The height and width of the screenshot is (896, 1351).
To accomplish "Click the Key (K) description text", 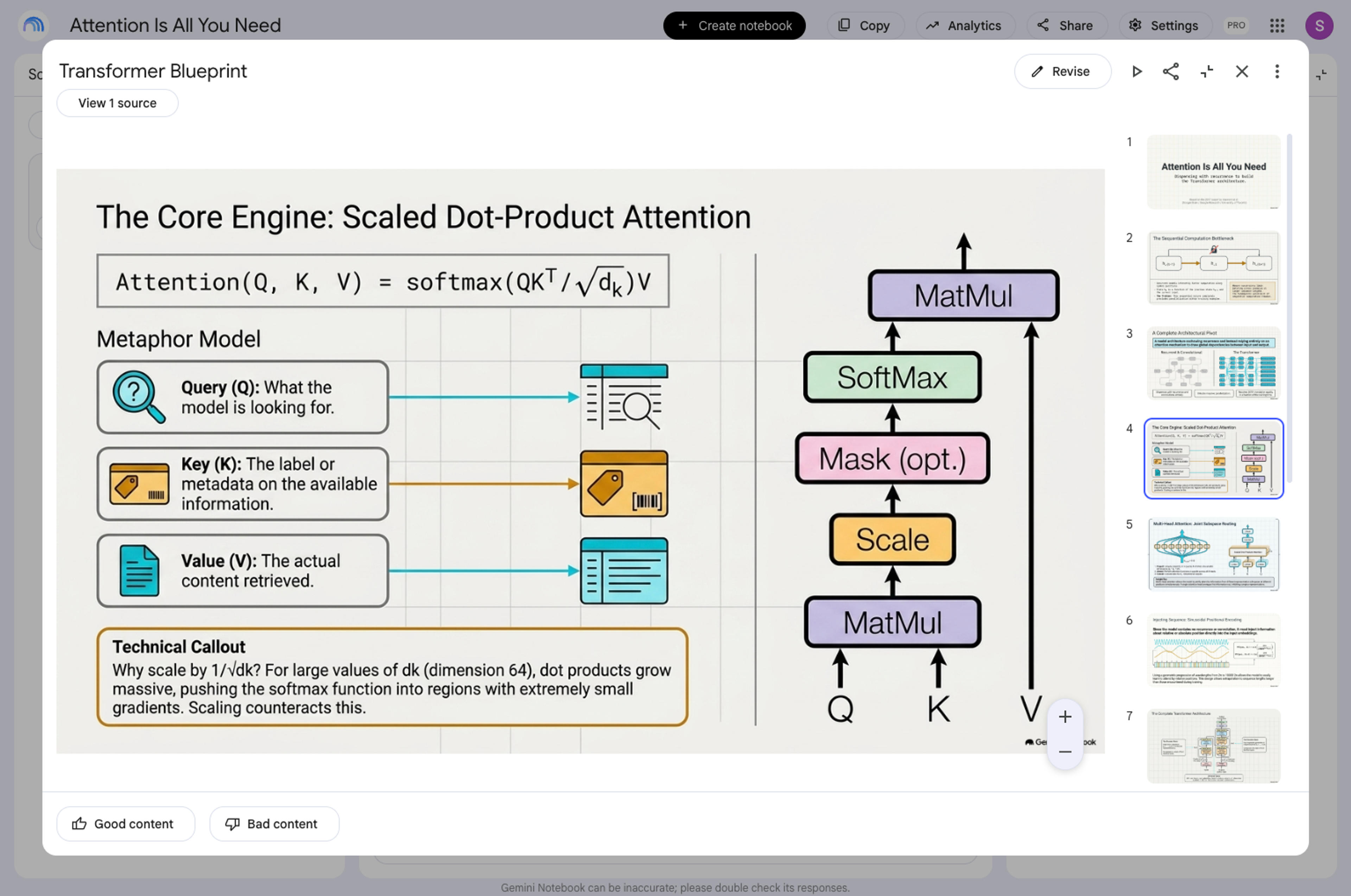I will click(x=279, y=484).
